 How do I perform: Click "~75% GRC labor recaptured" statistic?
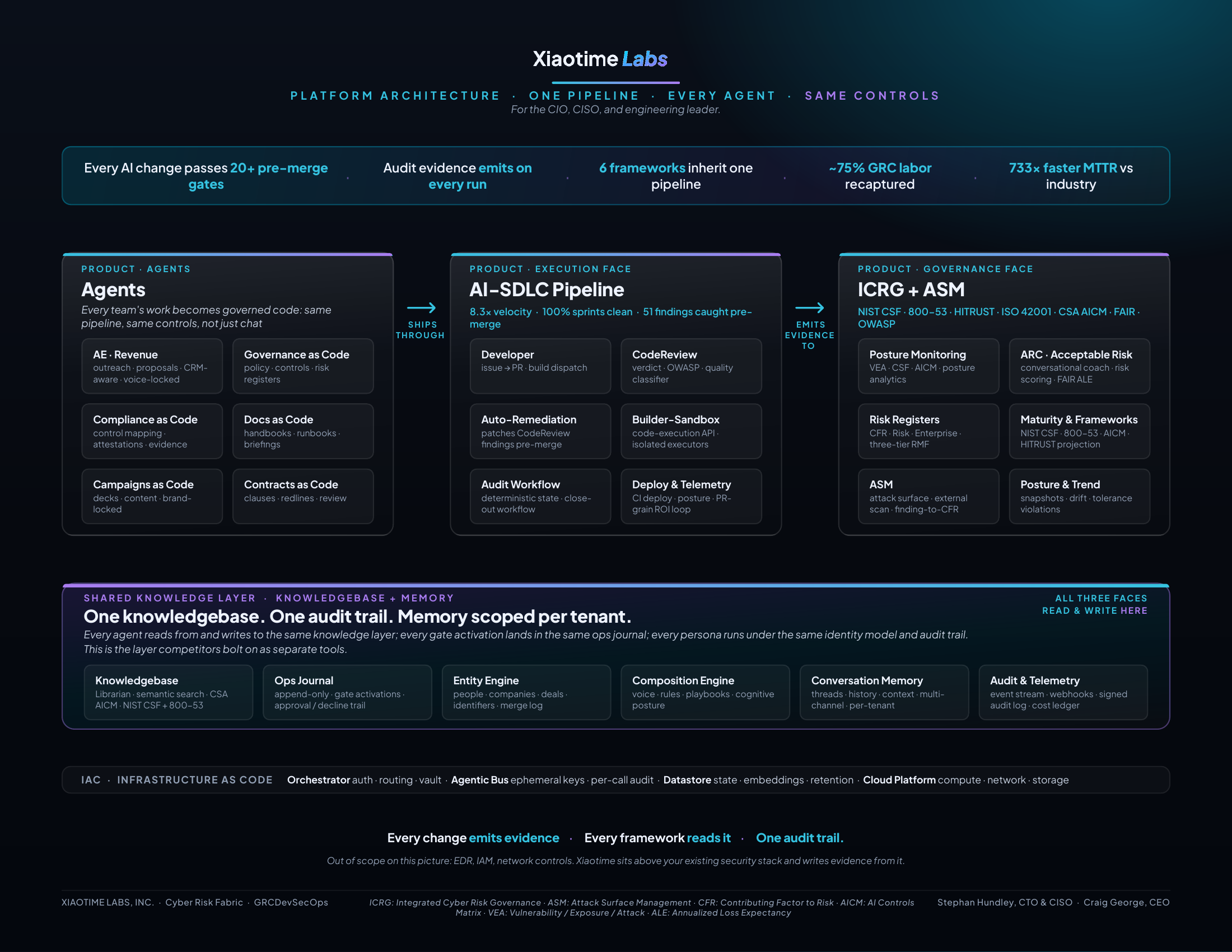pos(880,176)
